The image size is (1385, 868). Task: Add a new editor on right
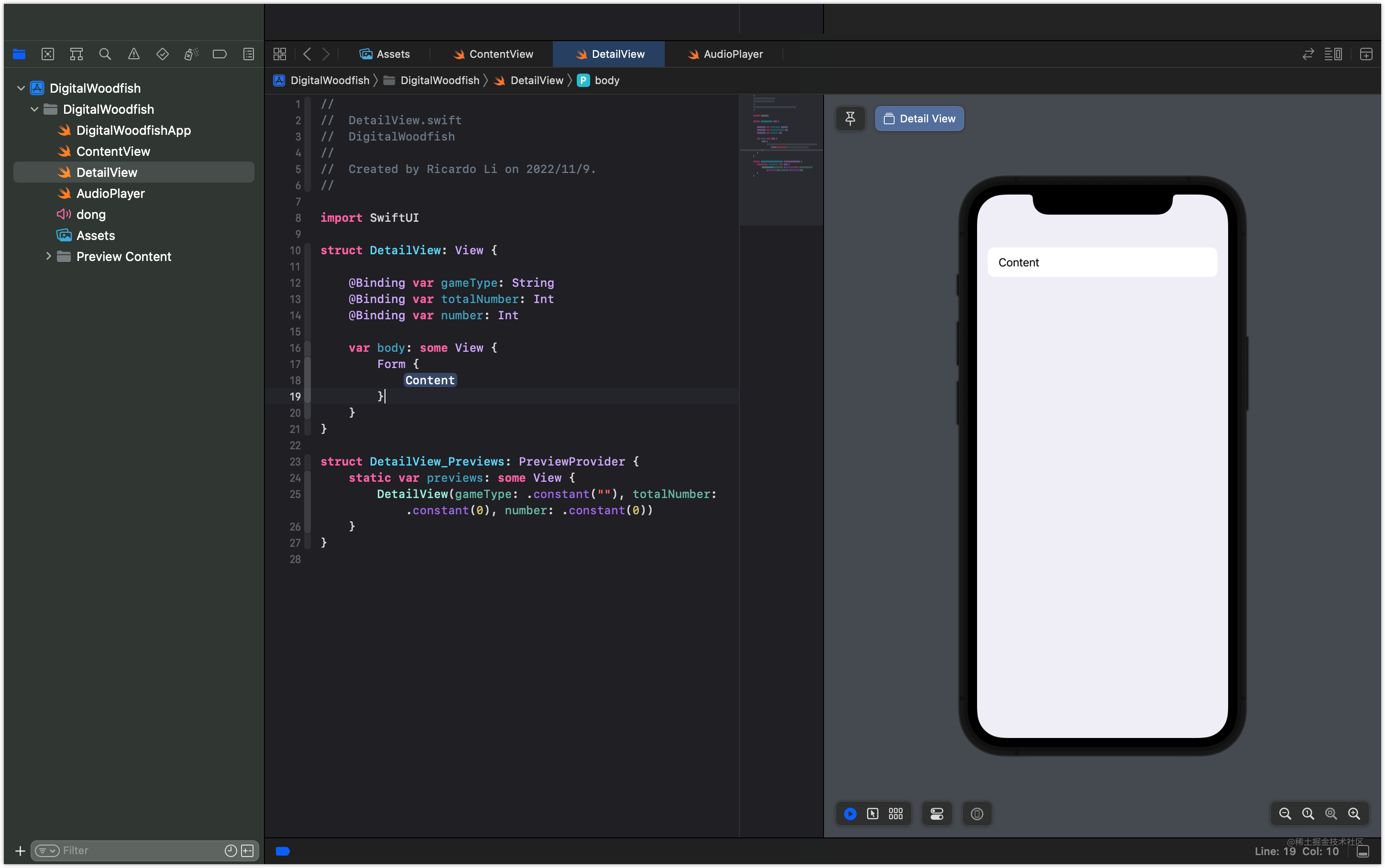[1366, 54]
